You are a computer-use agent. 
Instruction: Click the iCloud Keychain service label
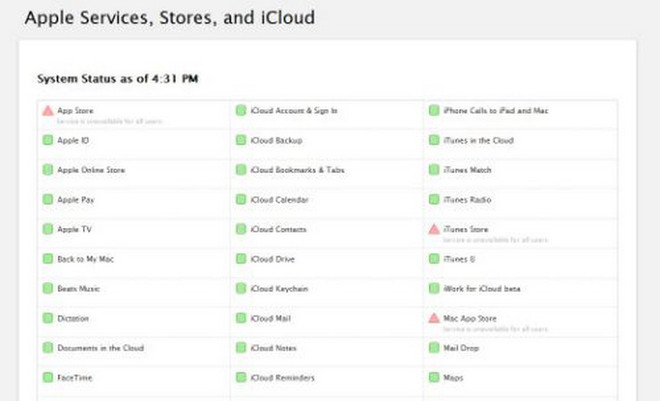pos(278,288)
